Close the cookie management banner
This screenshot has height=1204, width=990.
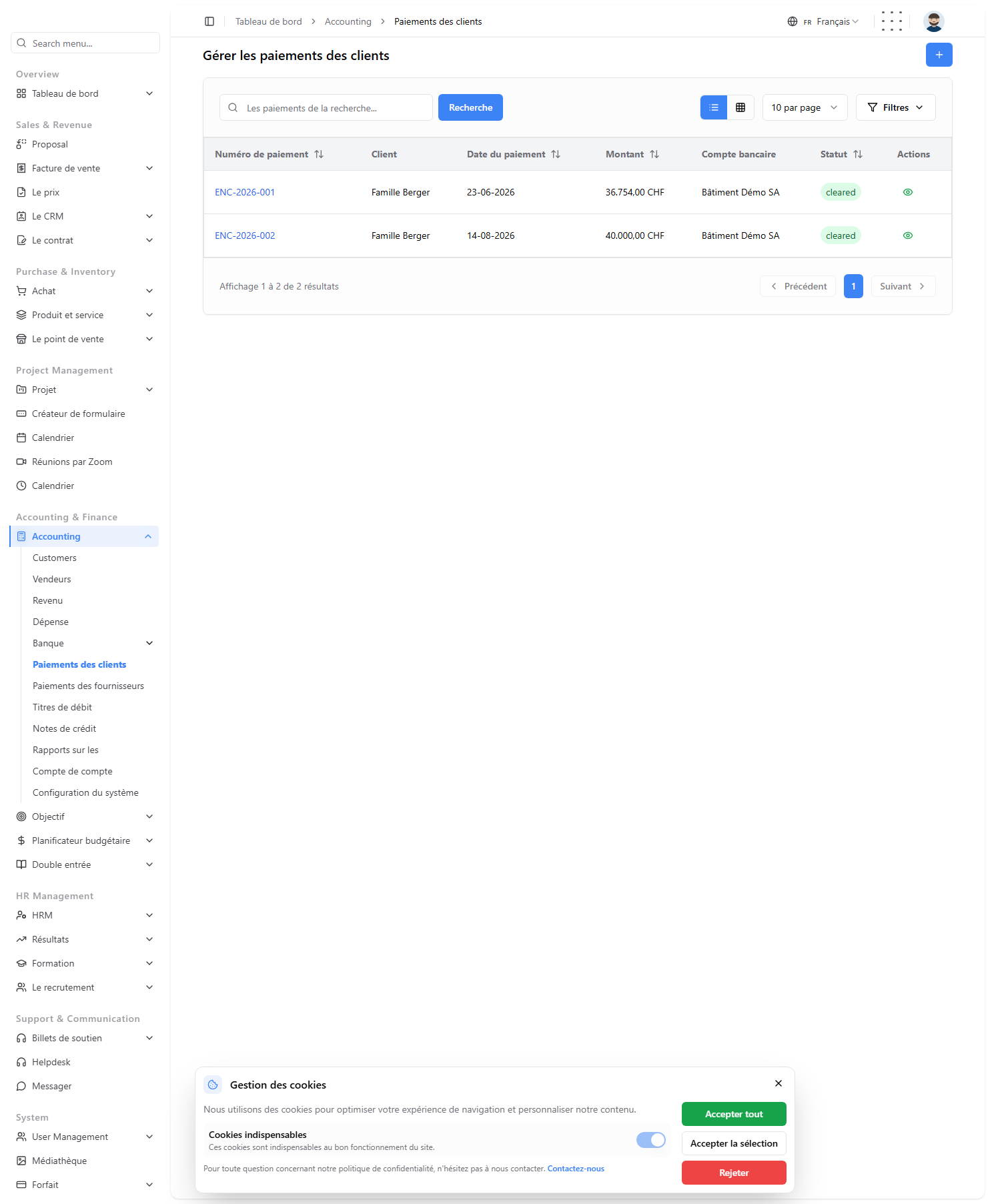pos(779,1083)
